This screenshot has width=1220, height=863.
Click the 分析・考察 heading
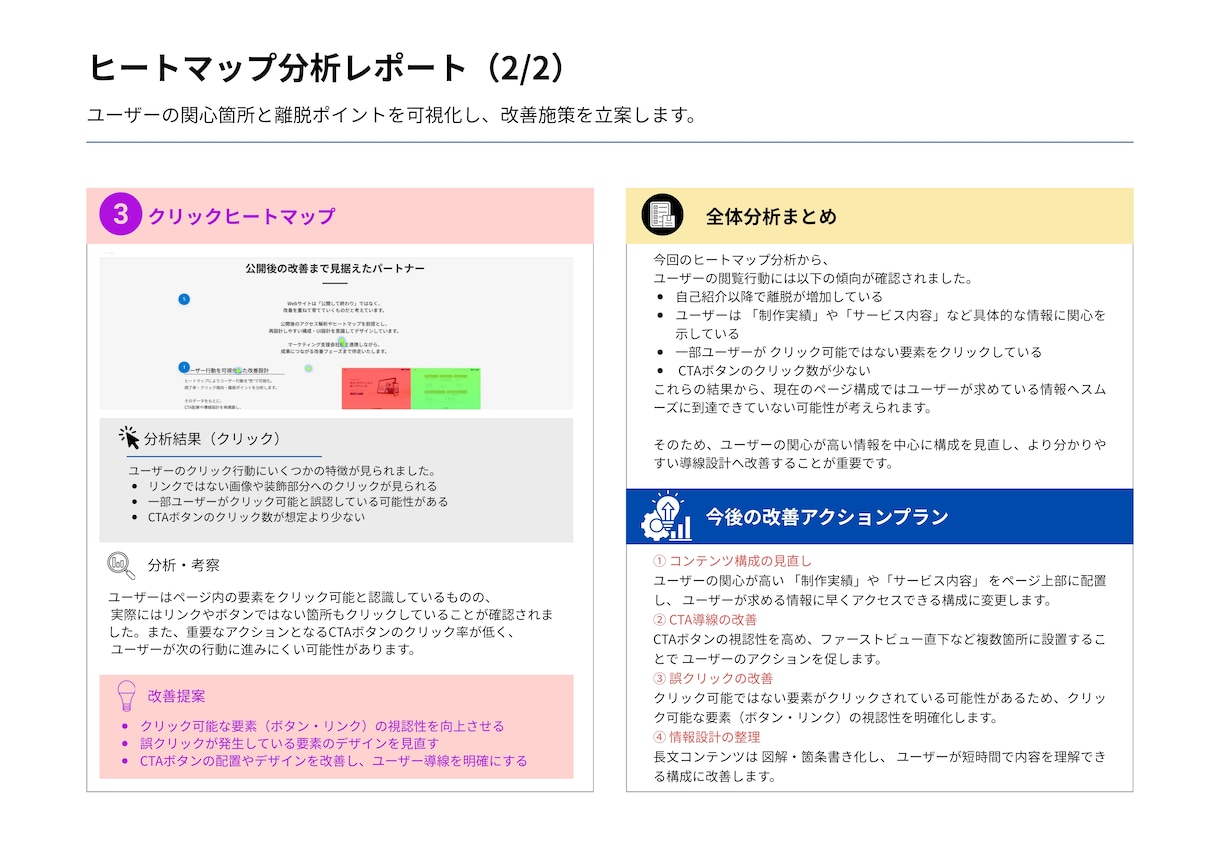click(183, 566)
